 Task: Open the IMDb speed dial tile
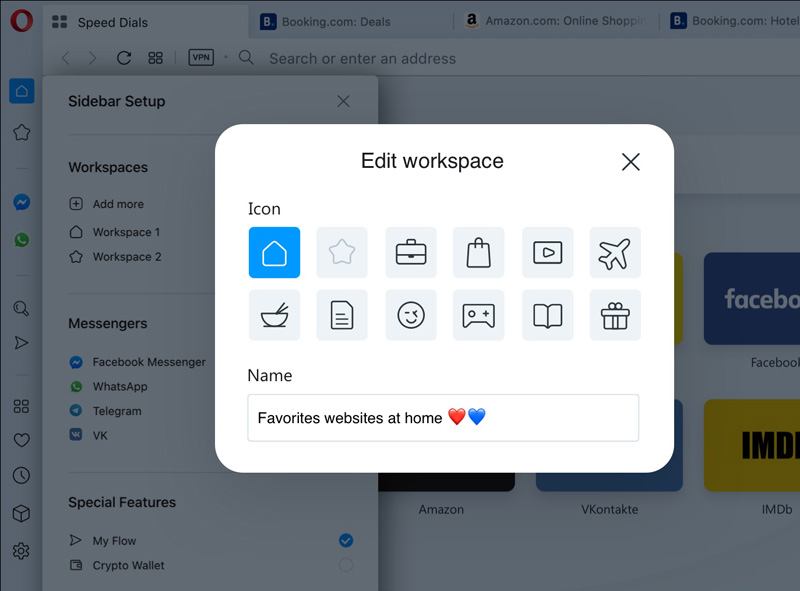tap(752, 445)
